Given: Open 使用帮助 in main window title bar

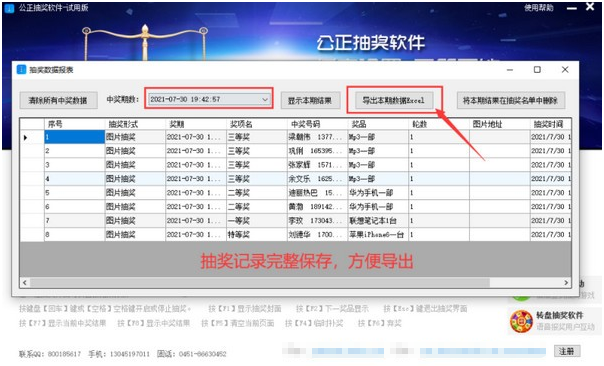Looking at the screenshot, I should tap(538, 7).
